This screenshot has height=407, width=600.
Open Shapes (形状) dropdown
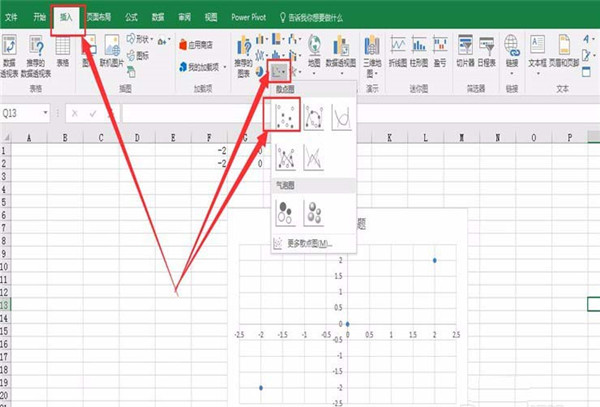pos(140,39)
